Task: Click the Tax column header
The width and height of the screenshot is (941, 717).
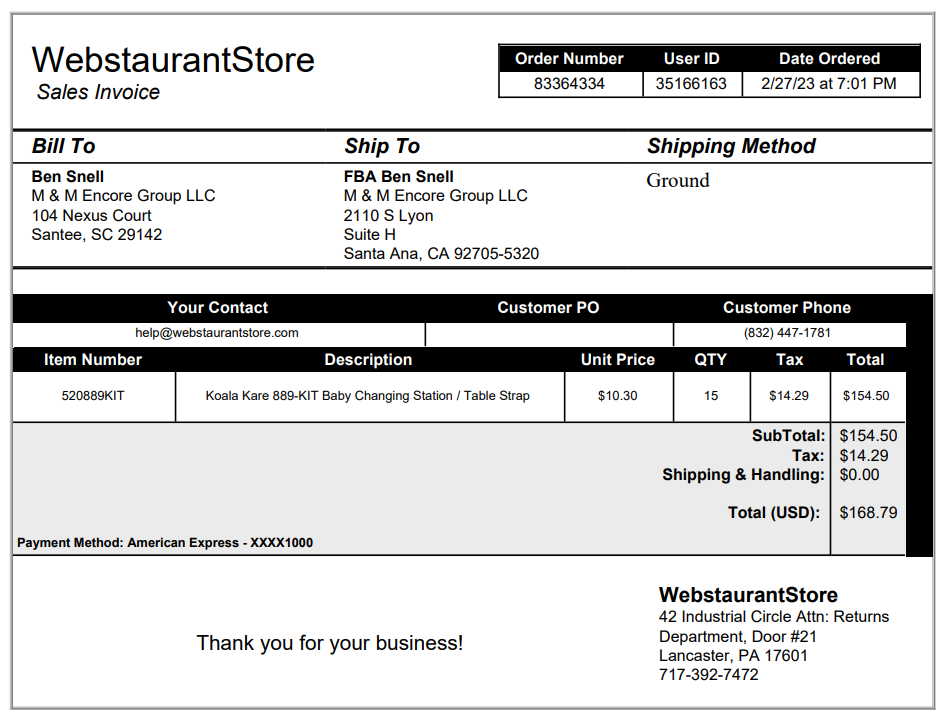Action: [x=789, y=360]
